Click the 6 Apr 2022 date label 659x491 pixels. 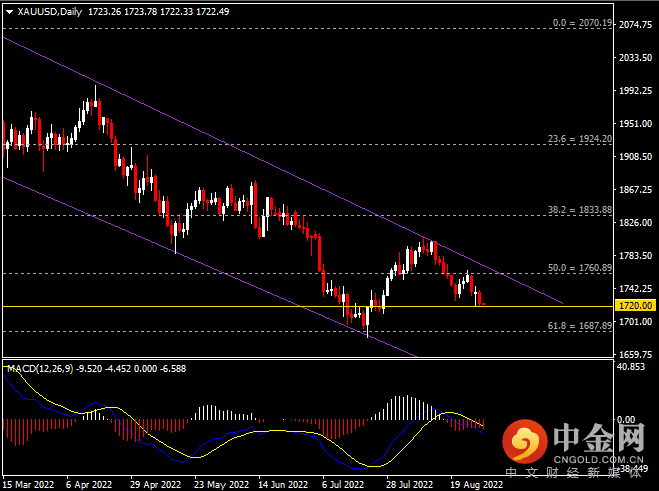(x=89, y=485)
